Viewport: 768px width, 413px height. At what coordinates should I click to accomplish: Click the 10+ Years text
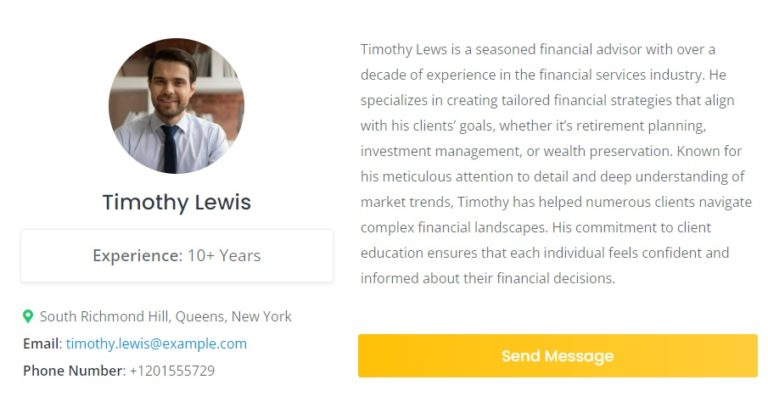224,256
